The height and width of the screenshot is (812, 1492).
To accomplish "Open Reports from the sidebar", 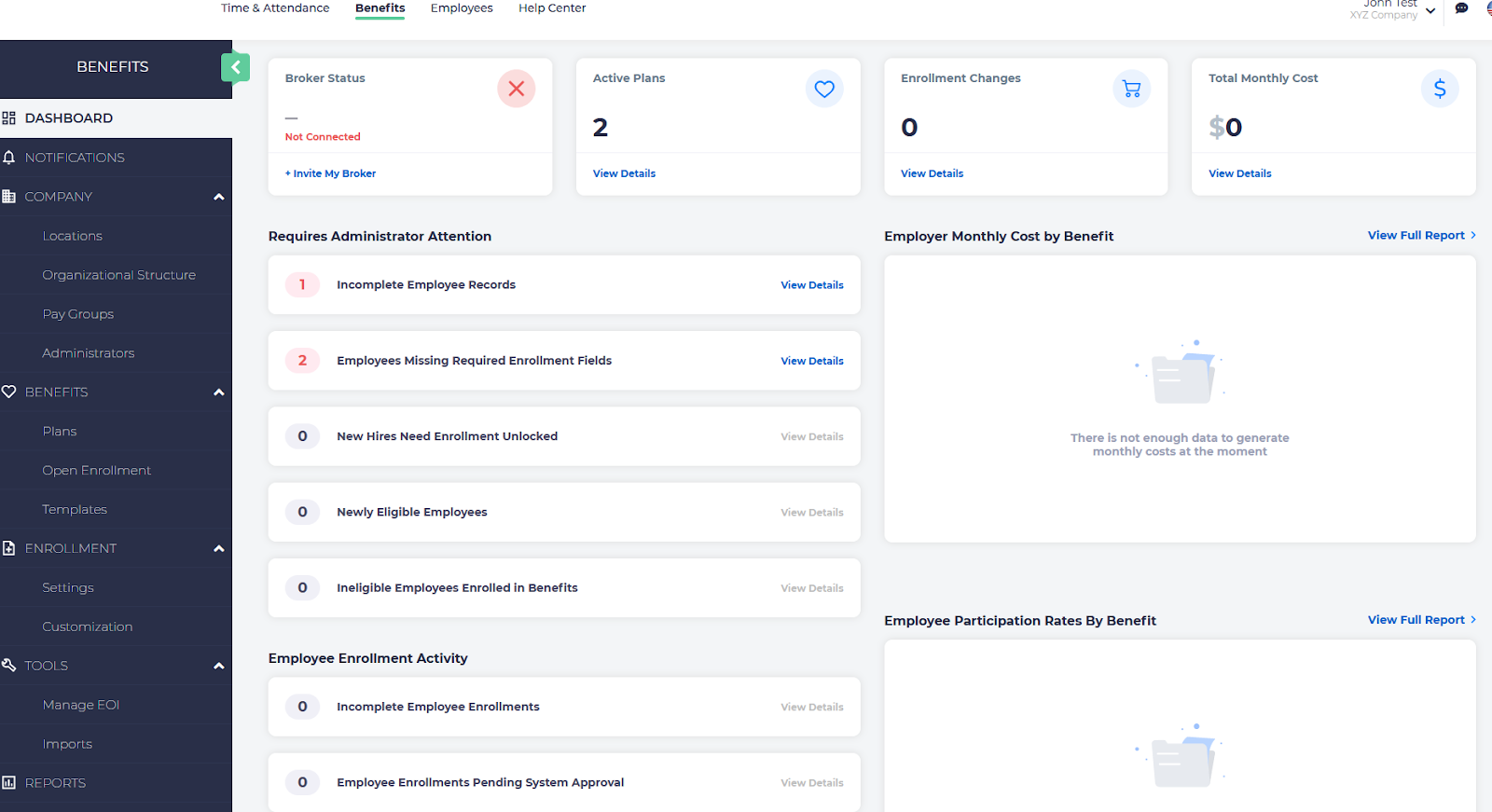I will 55,783.
